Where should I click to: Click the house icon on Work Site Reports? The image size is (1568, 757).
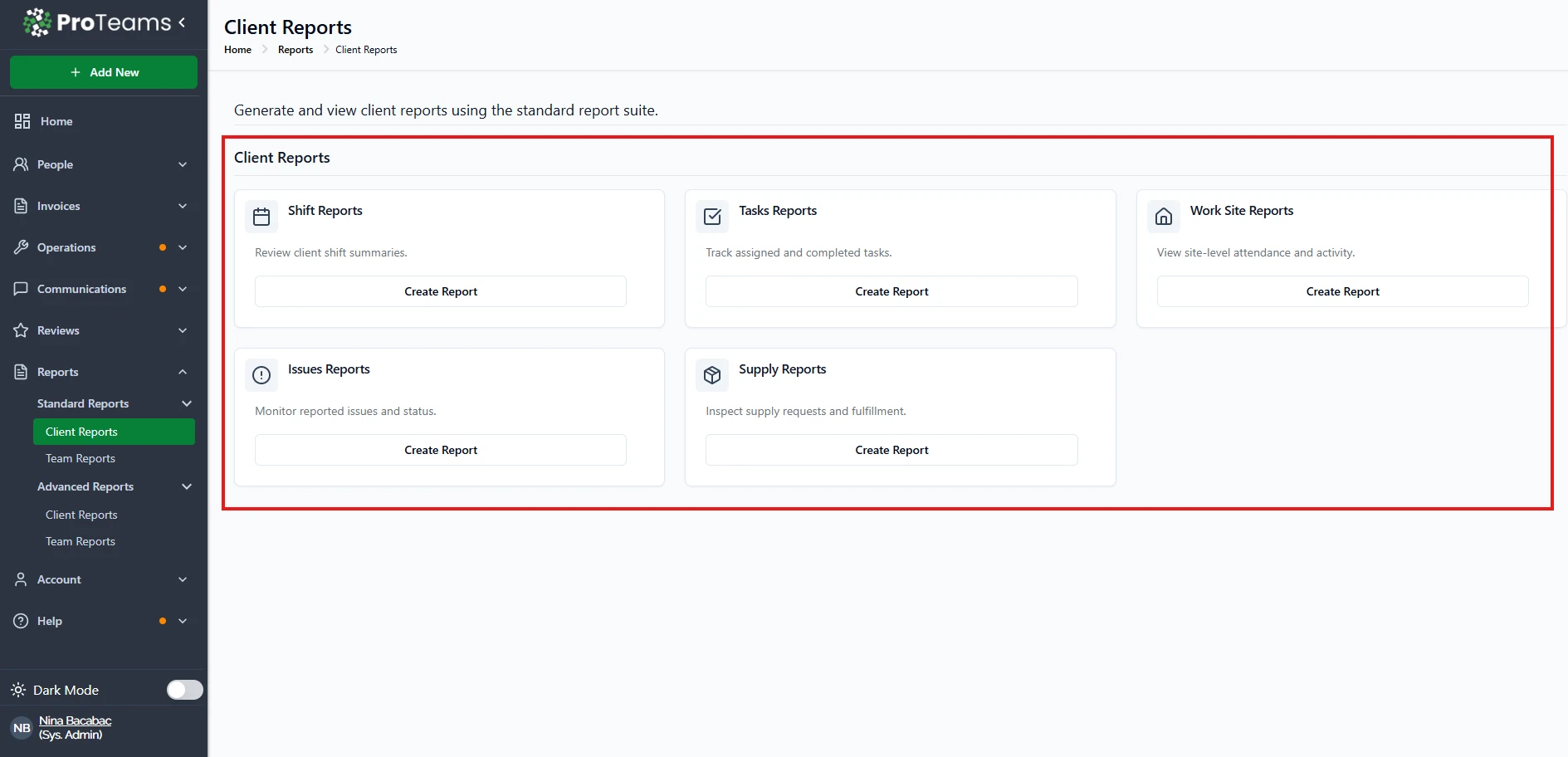point(1164,217)
